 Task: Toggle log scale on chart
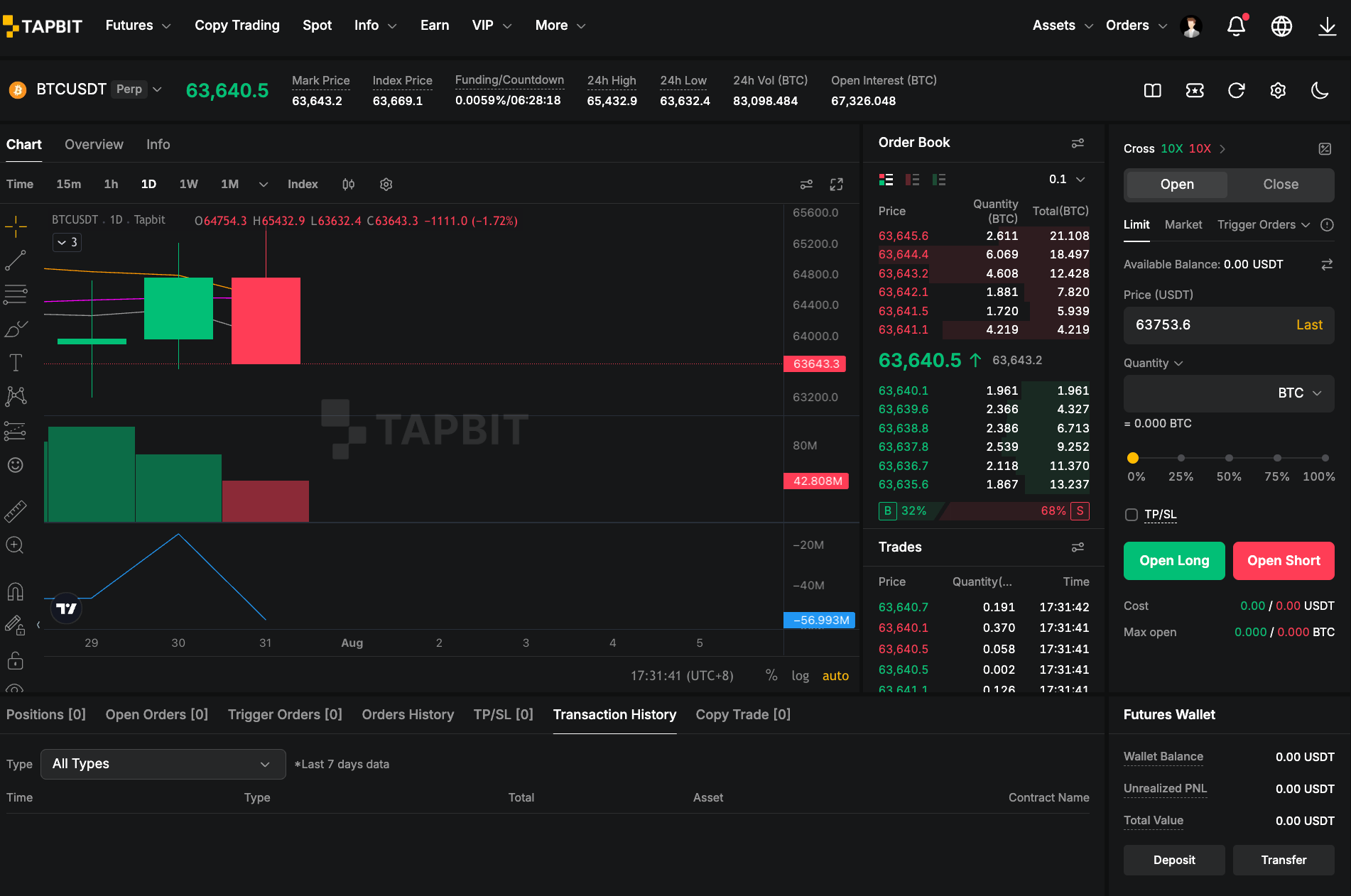click(801, 676)
